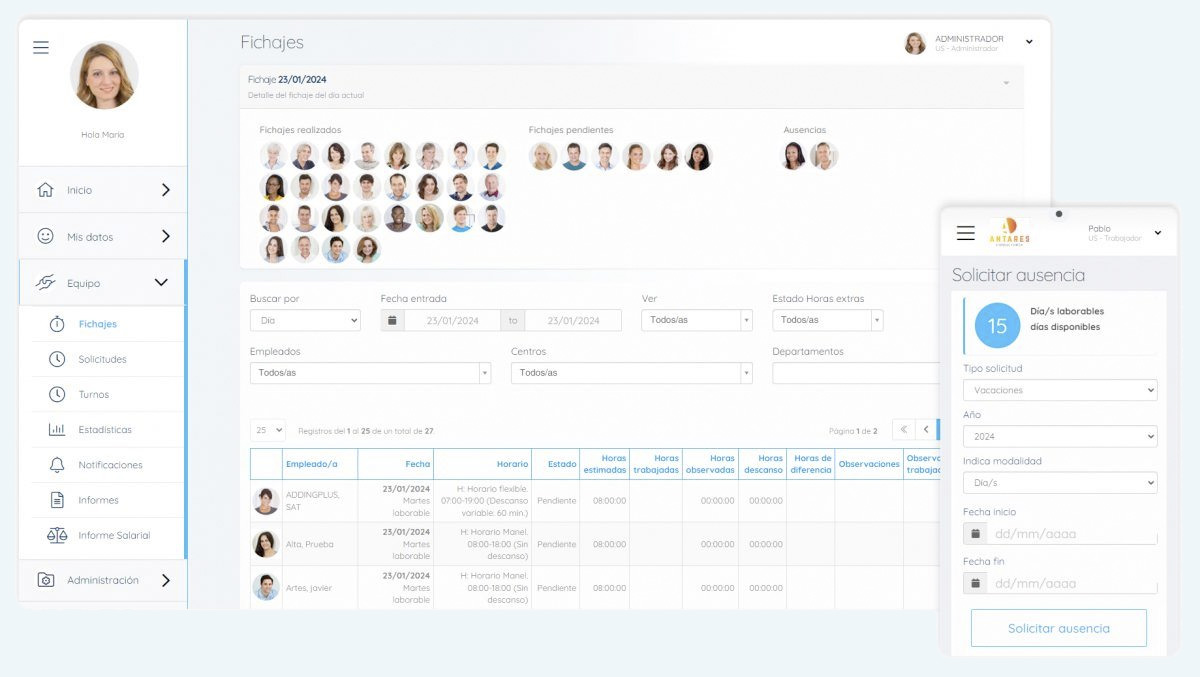Viewport: 1200px width, 677px height.
Task: Open the Estado Horas extras dropdown
Action: (x=828, y=320)
